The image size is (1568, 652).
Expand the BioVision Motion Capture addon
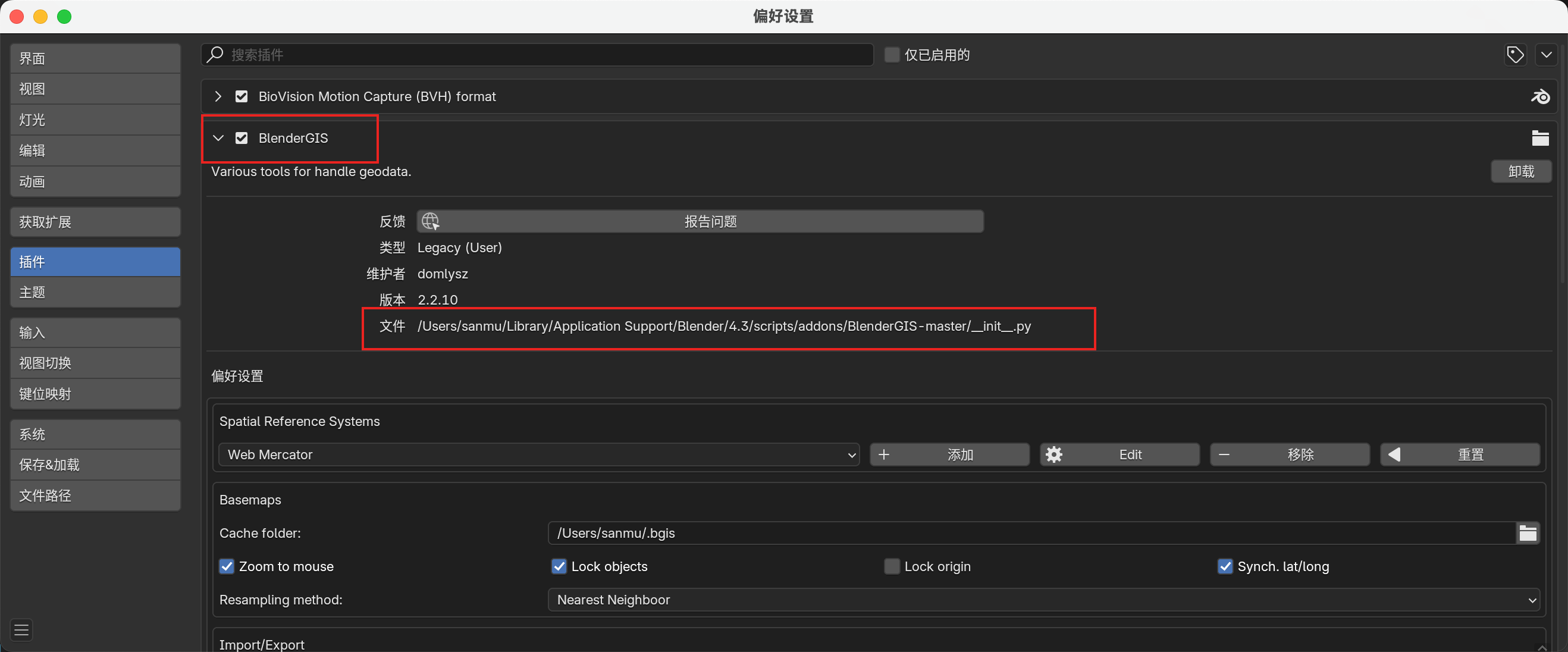(x=218, y=97)
